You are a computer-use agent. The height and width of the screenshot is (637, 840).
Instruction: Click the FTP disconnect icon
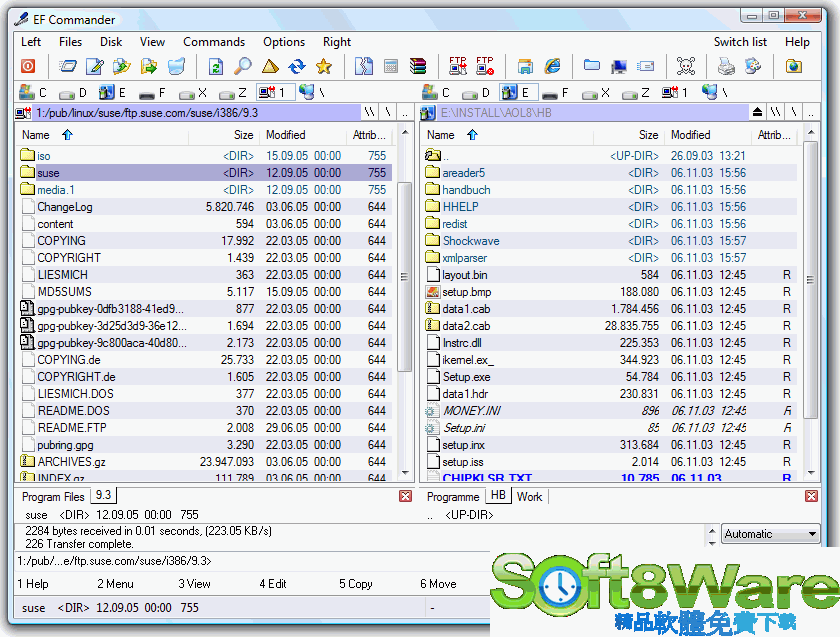485,66
